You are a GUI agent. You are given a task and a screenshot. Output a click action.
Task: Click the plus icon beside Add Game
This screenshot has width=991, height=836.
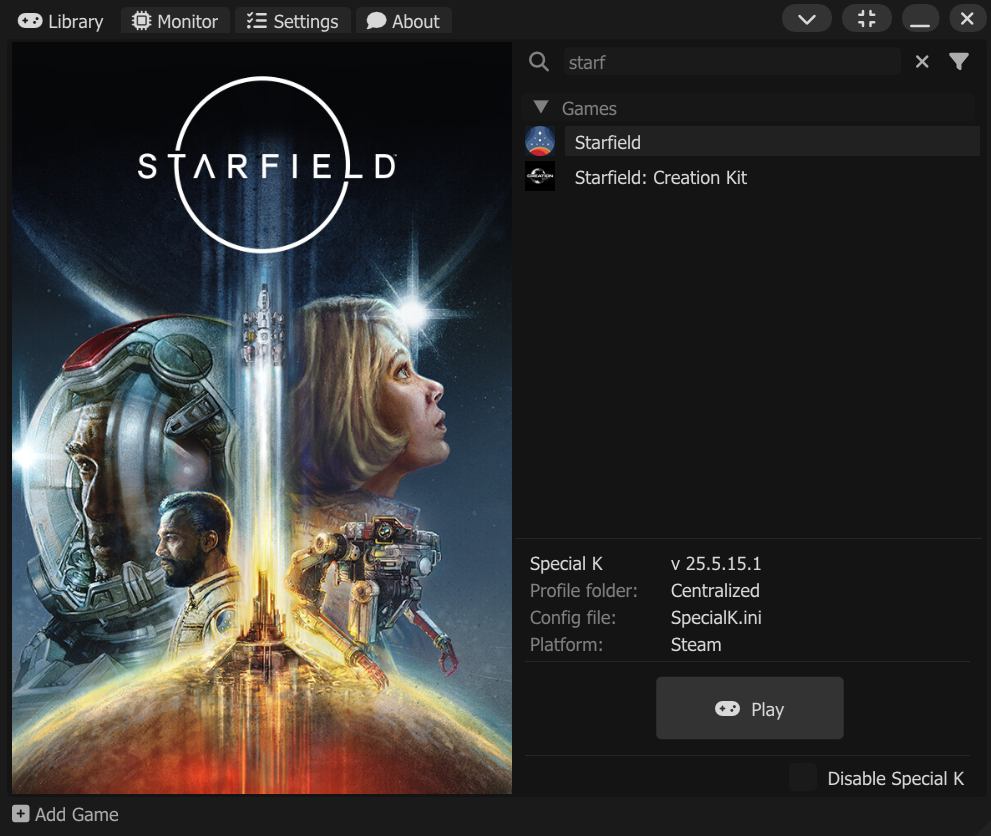(21, 814)
